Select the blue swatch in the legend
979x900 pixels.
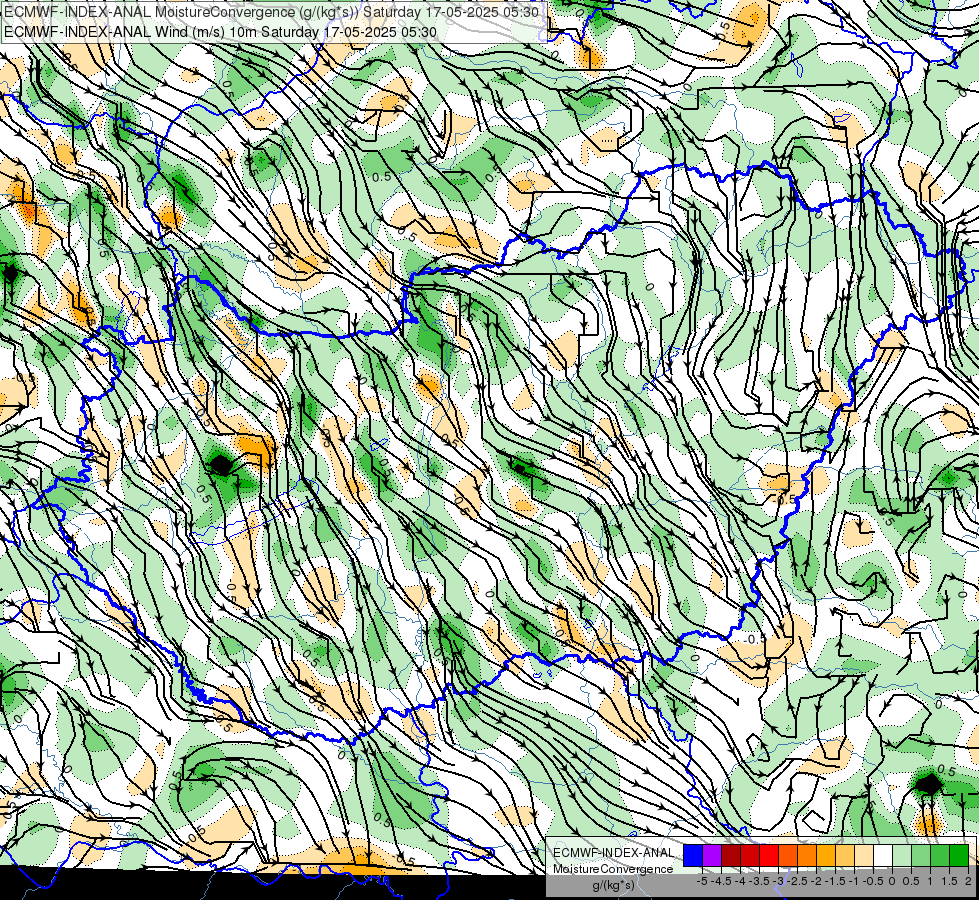[693, 856]
